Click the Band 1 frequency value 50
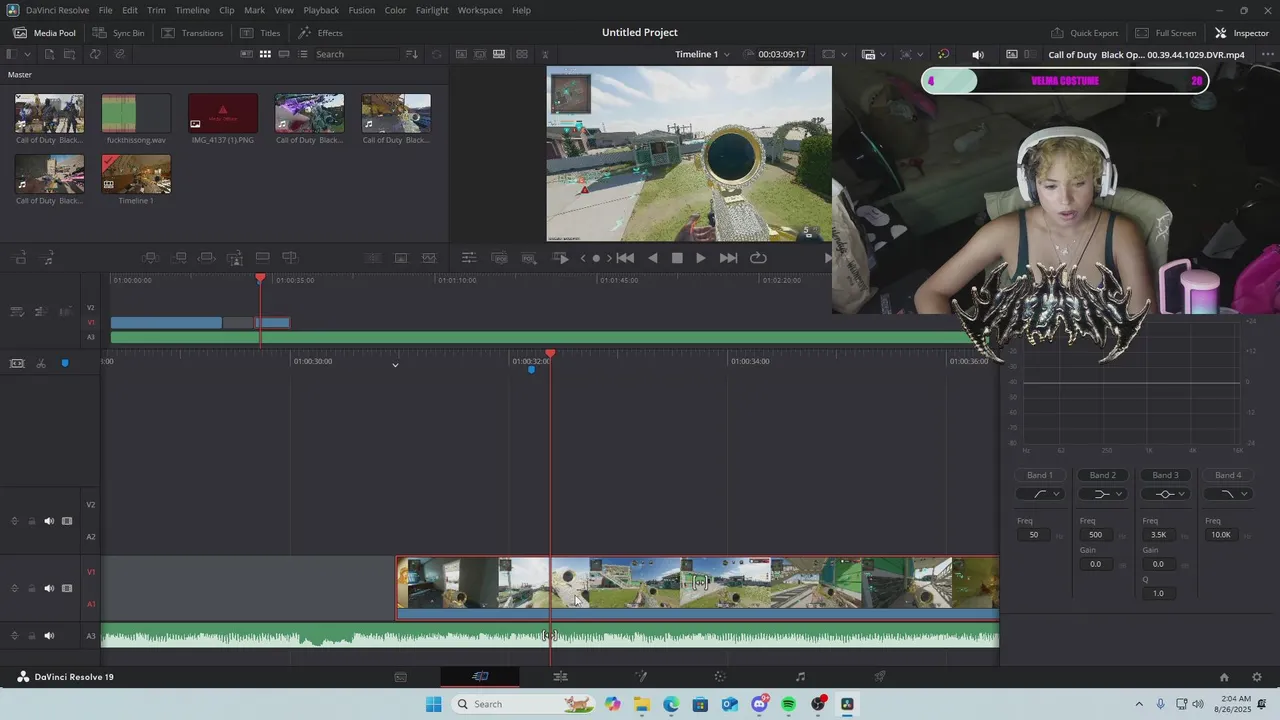 click(1033, 535)
